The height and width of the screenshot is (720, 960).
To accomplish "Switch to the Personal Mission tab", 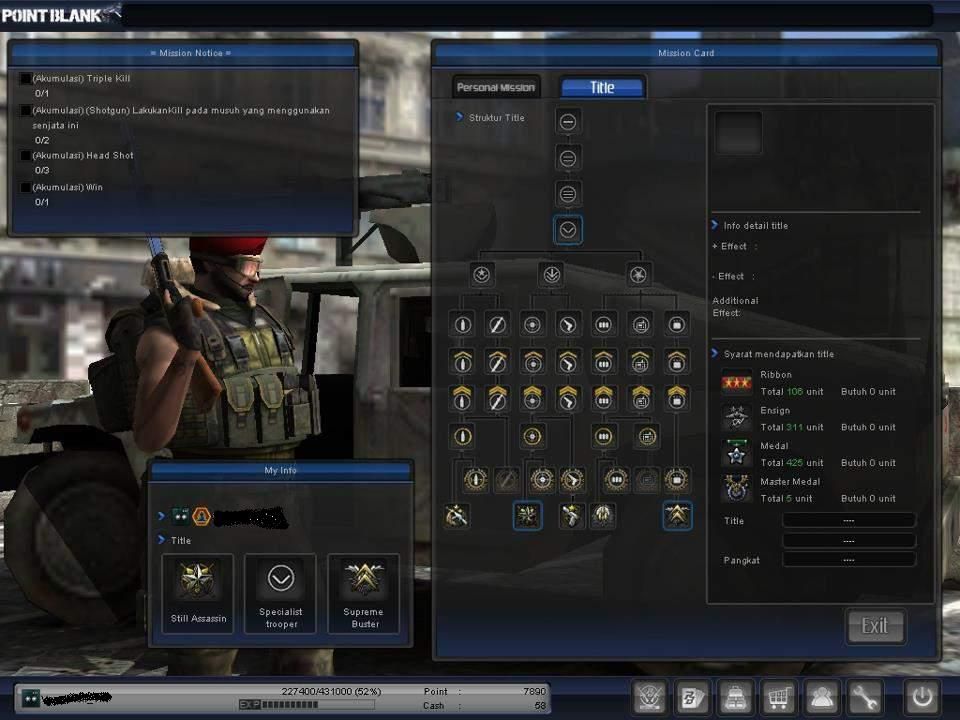I will pyautogui.click(x=496, y=88).
